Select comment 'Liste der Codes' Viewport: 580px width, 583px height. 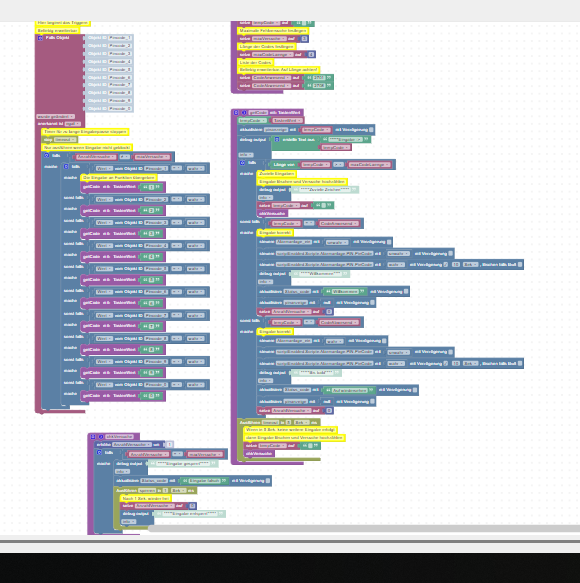[255, 62]
